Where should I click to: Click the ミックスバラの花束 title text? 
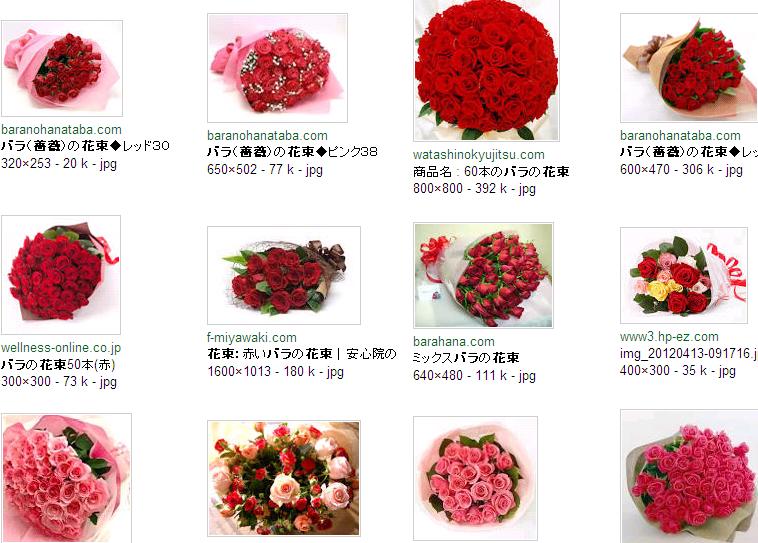pyautogui.click(x=466, y=358)
